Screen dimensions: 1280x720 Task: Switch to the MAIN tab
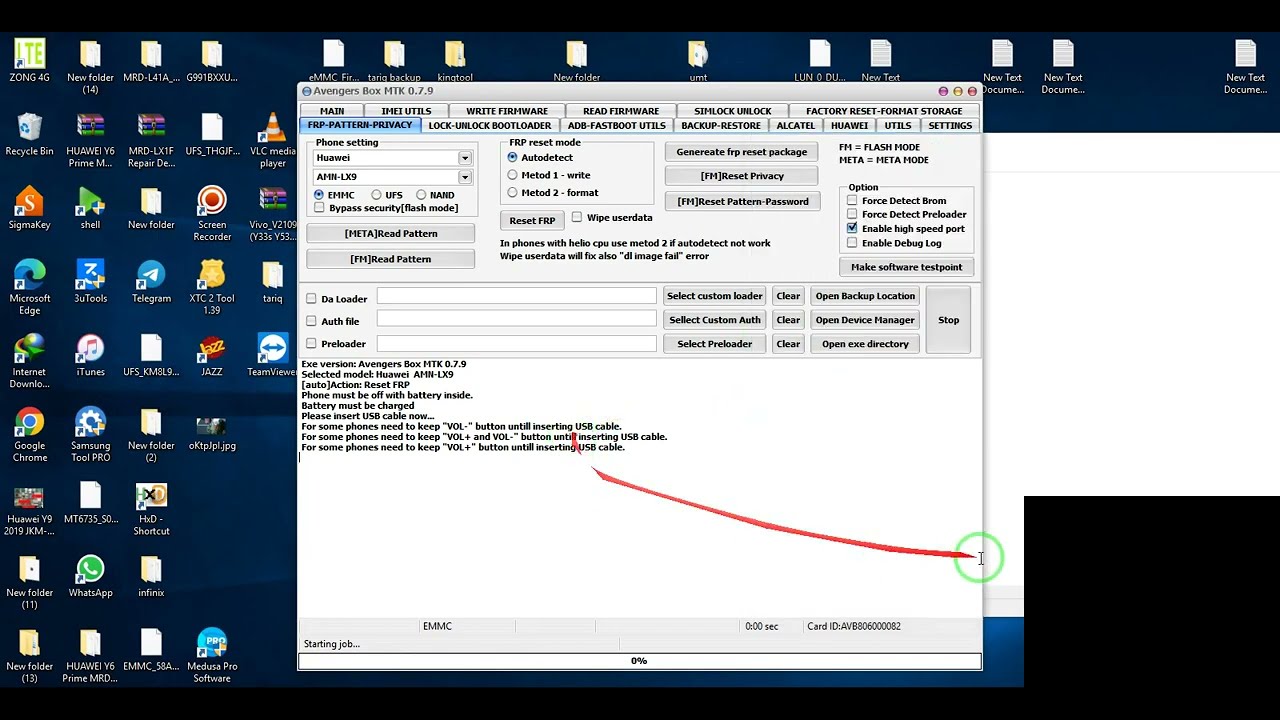coord(332,111)
